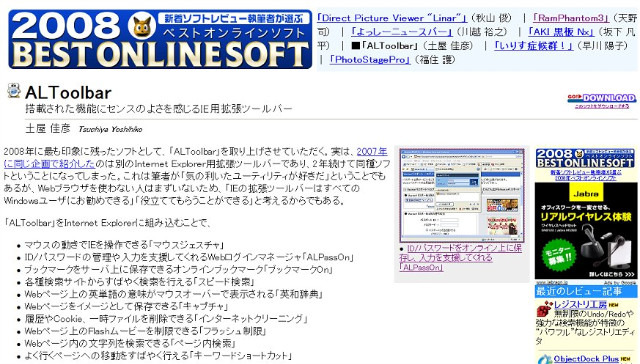
Task: Click the ALToolbar subtitle about the IE toolbar
Action: pyautogui.click(x=159, y=109)
